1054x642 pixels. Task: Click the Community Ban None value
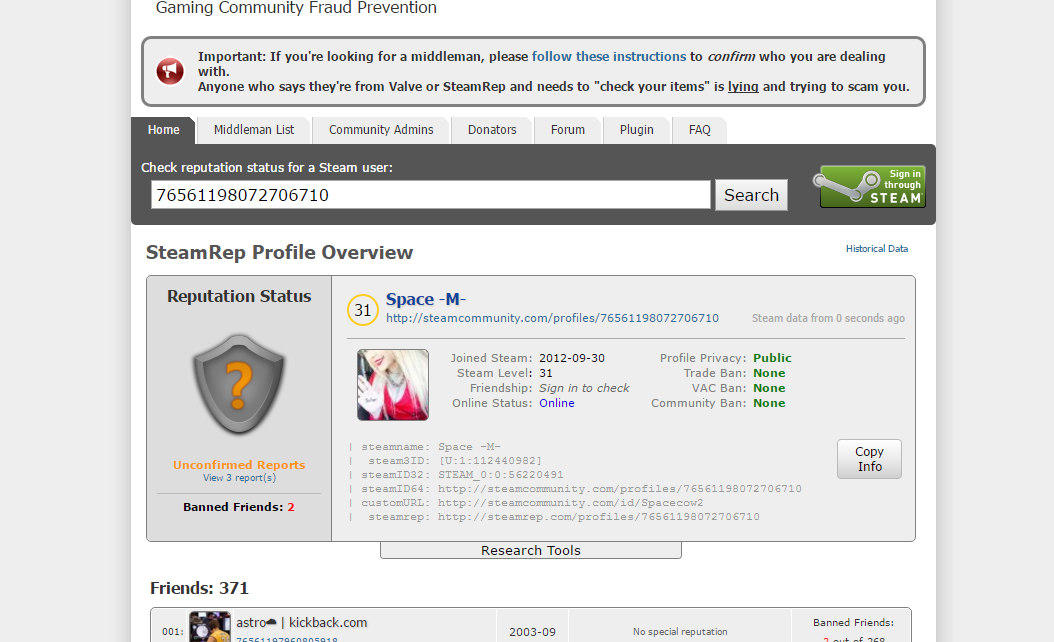click(769, 403)
